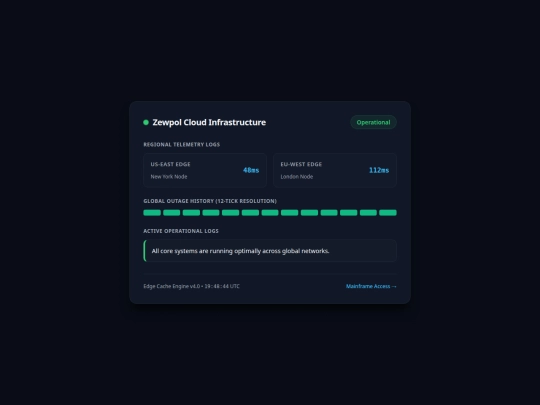This screenshot has width=540, height=405.
Task: Click the first outage history tick
Action: tap(152, 213)
